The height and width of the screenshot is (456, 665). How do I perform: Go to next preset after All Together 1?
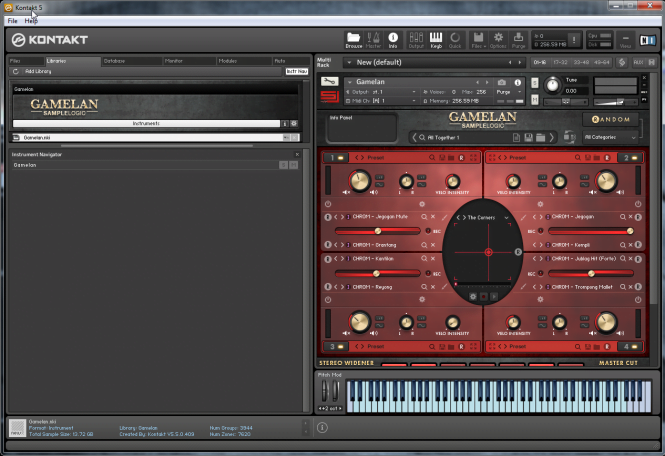(552, 137)
